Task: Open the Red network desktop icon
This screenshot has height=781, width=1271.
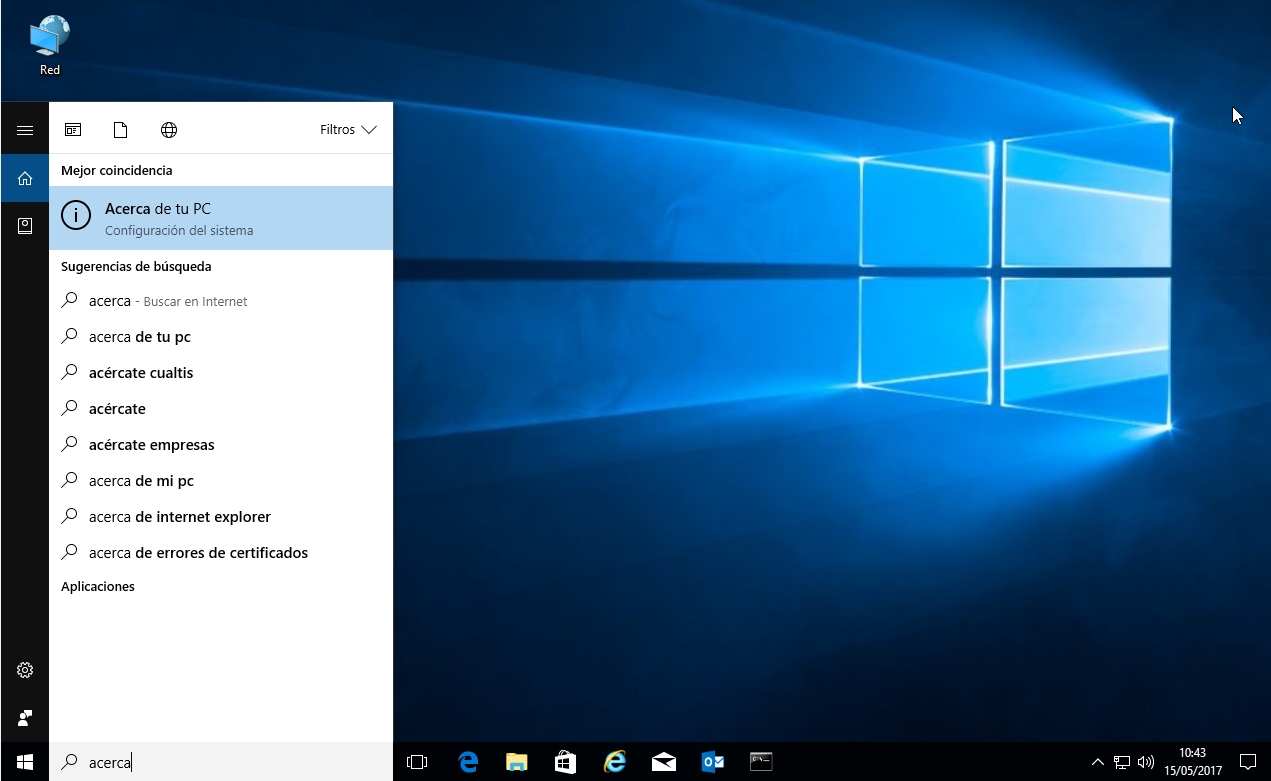Action: pos(50,46)
